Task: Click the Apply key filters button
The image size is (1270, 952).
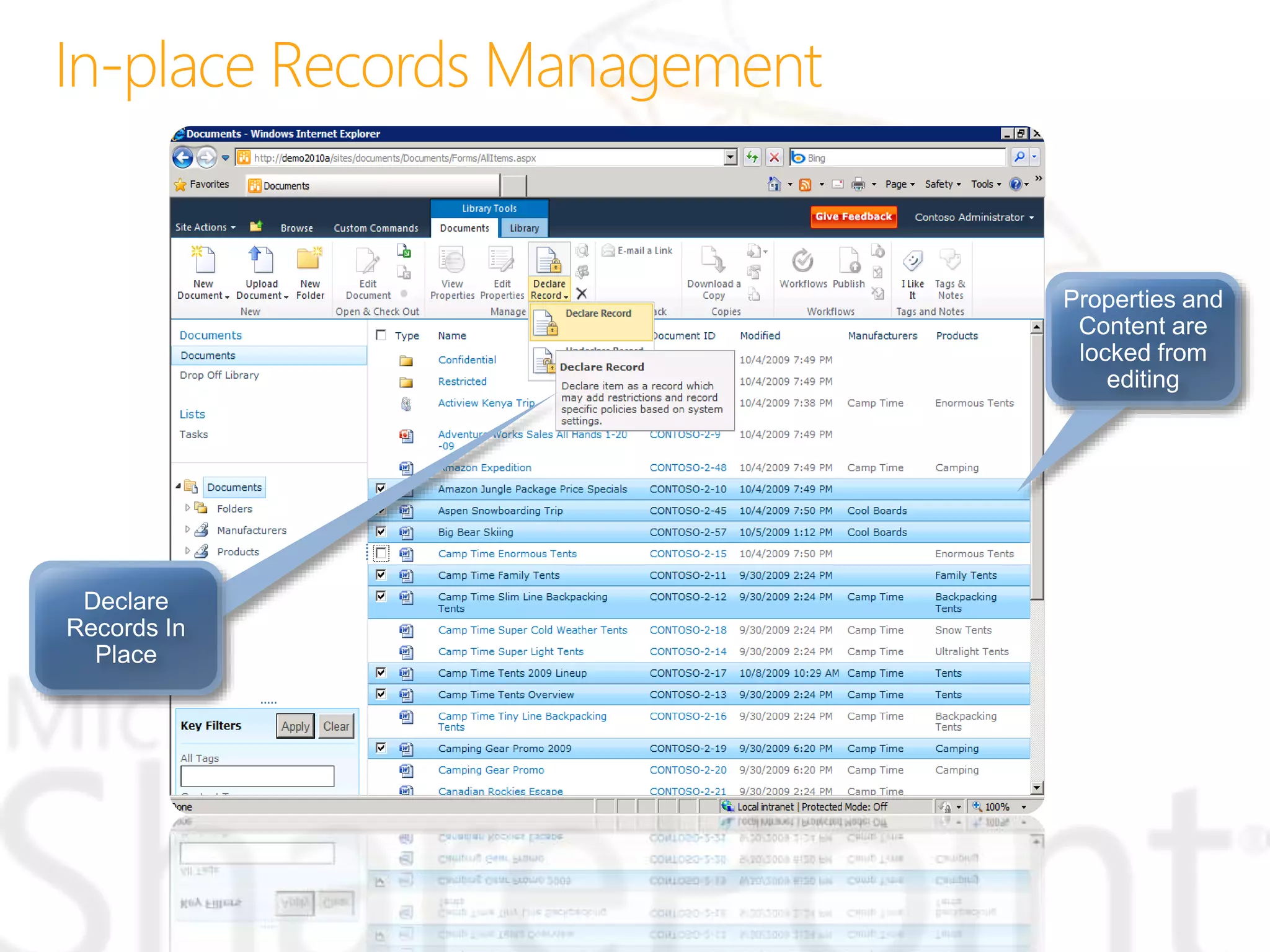Action: coord(295,726)
